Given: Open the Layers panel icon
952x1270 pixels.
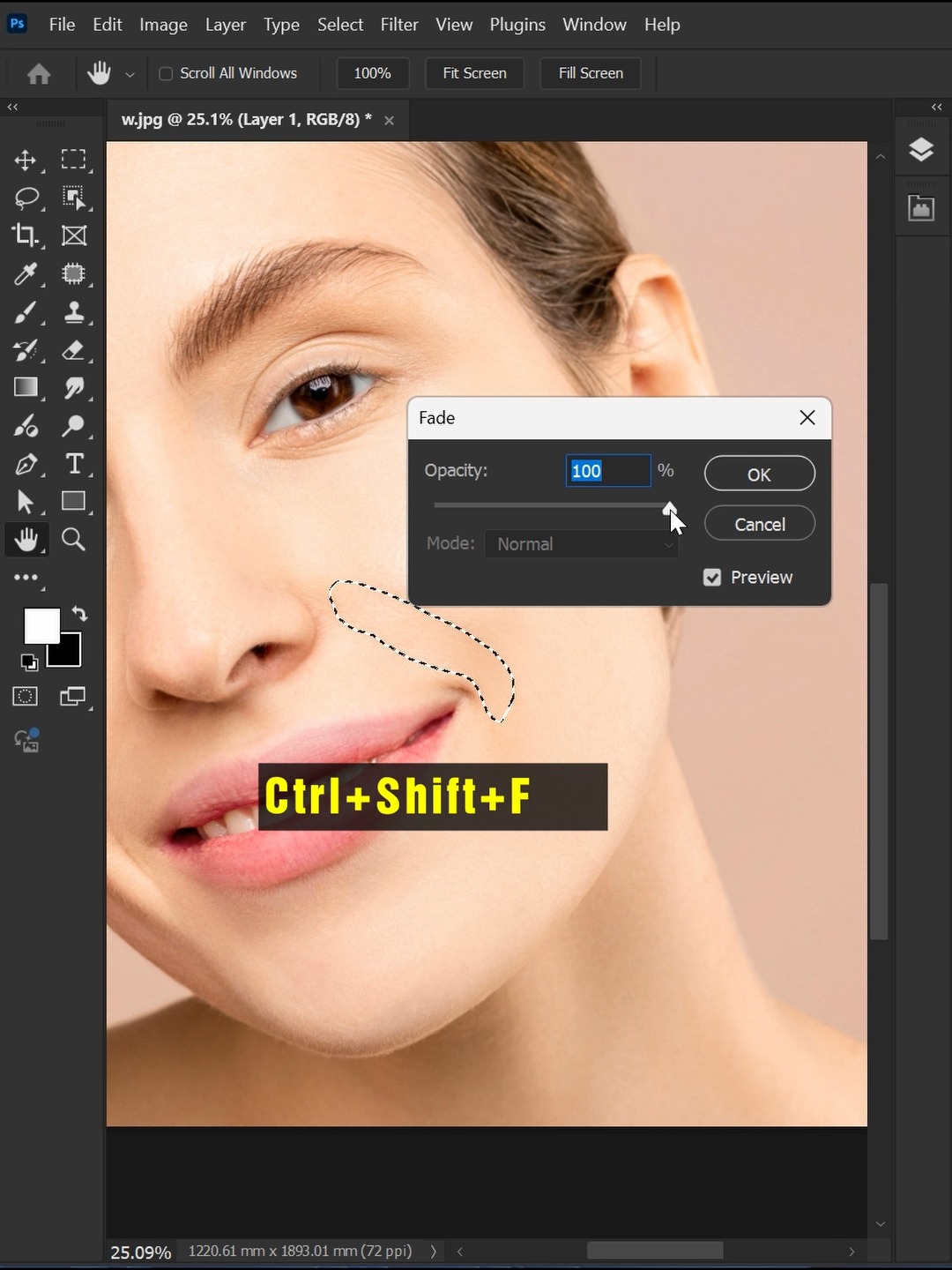Looking at the screenshot, I should (x=921, y=150).
